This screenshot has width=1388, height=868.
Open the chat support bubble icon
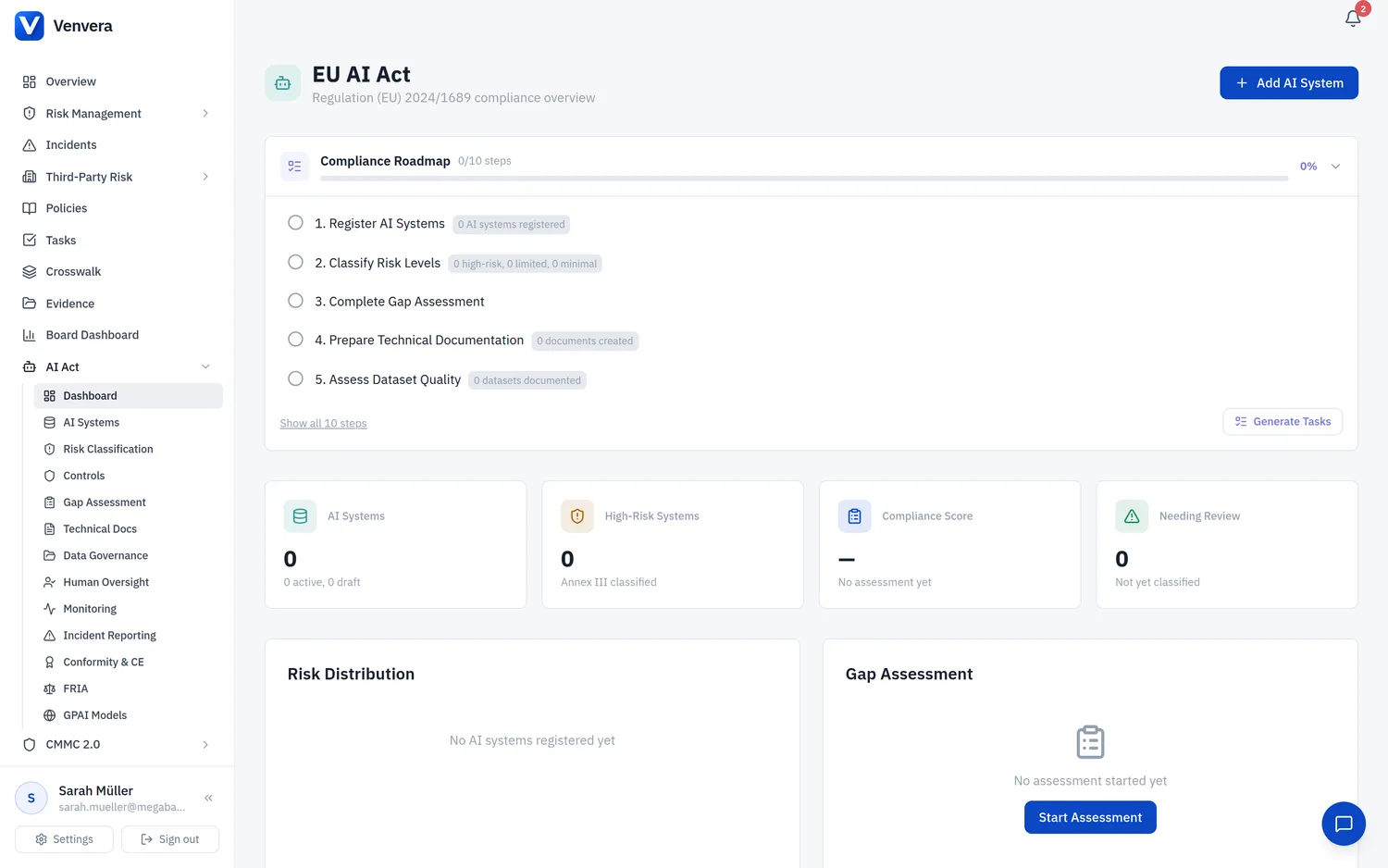point(1344,824)
